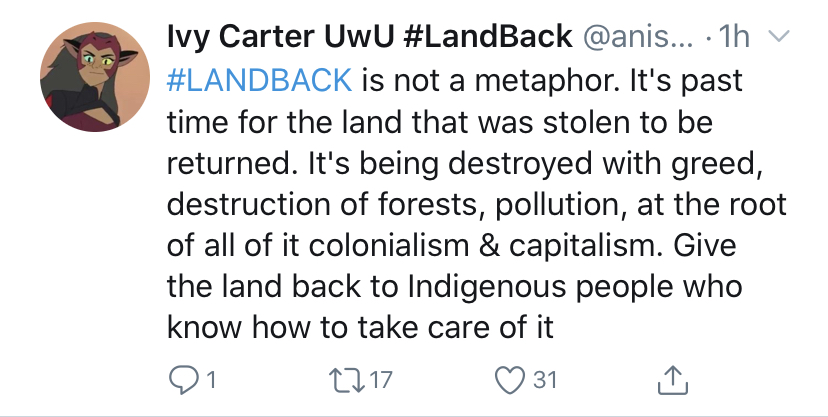
Task: Follow the blue #LANDBACK hashtag link
Action: pyautogui.click(x=259, y=80)
